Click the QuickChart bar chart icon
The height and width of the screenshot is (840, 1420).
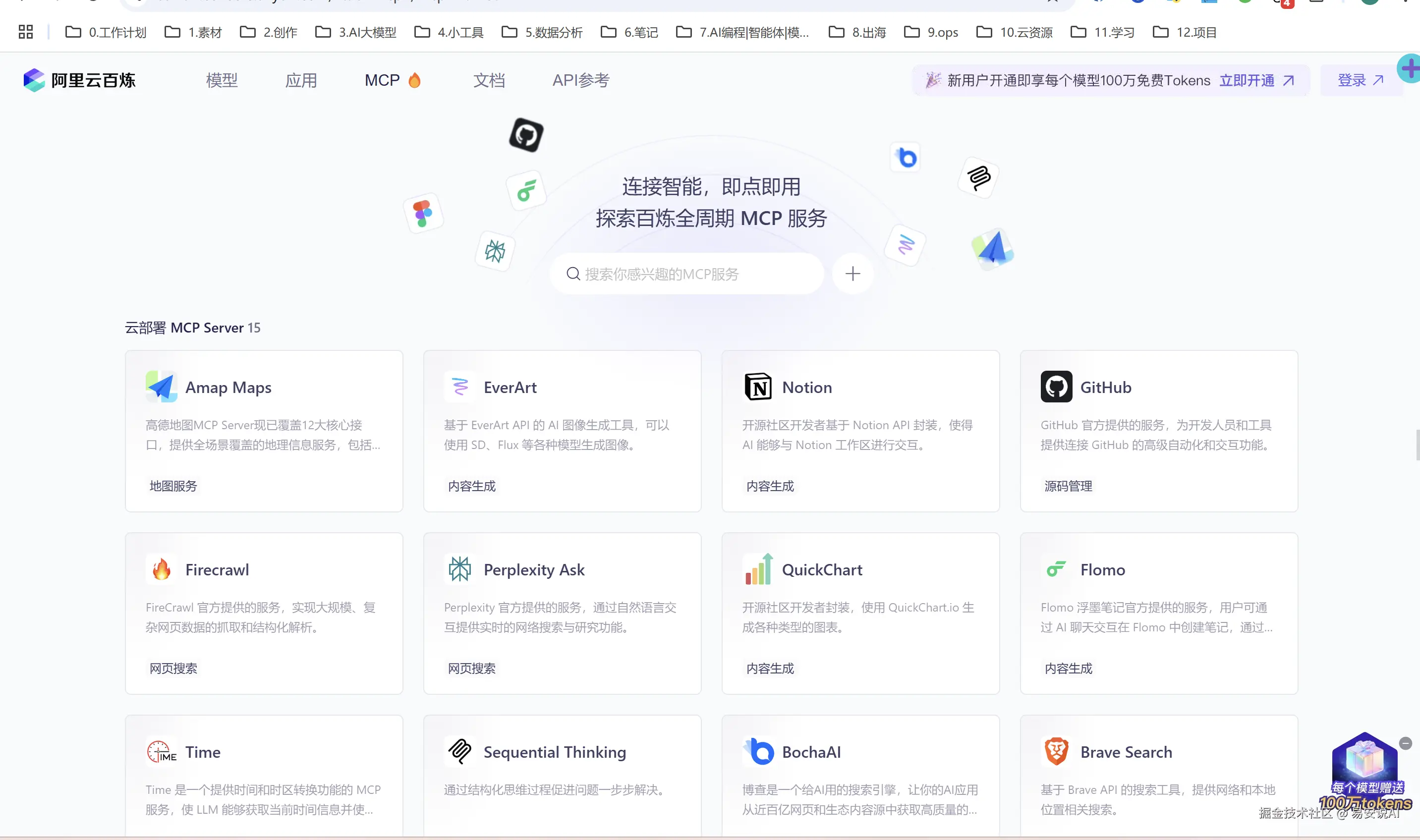pos(758,569)
